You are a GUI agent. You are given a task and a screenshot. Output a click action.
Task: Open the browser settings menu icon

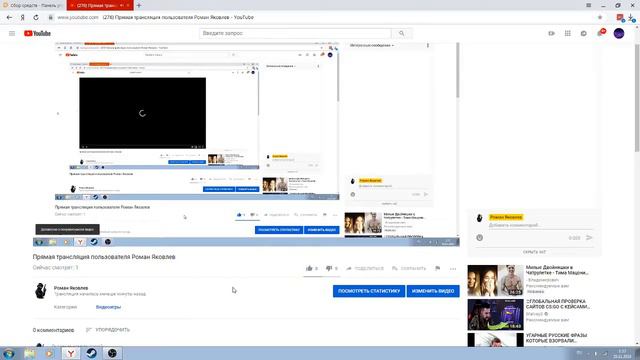coord(589,5)
